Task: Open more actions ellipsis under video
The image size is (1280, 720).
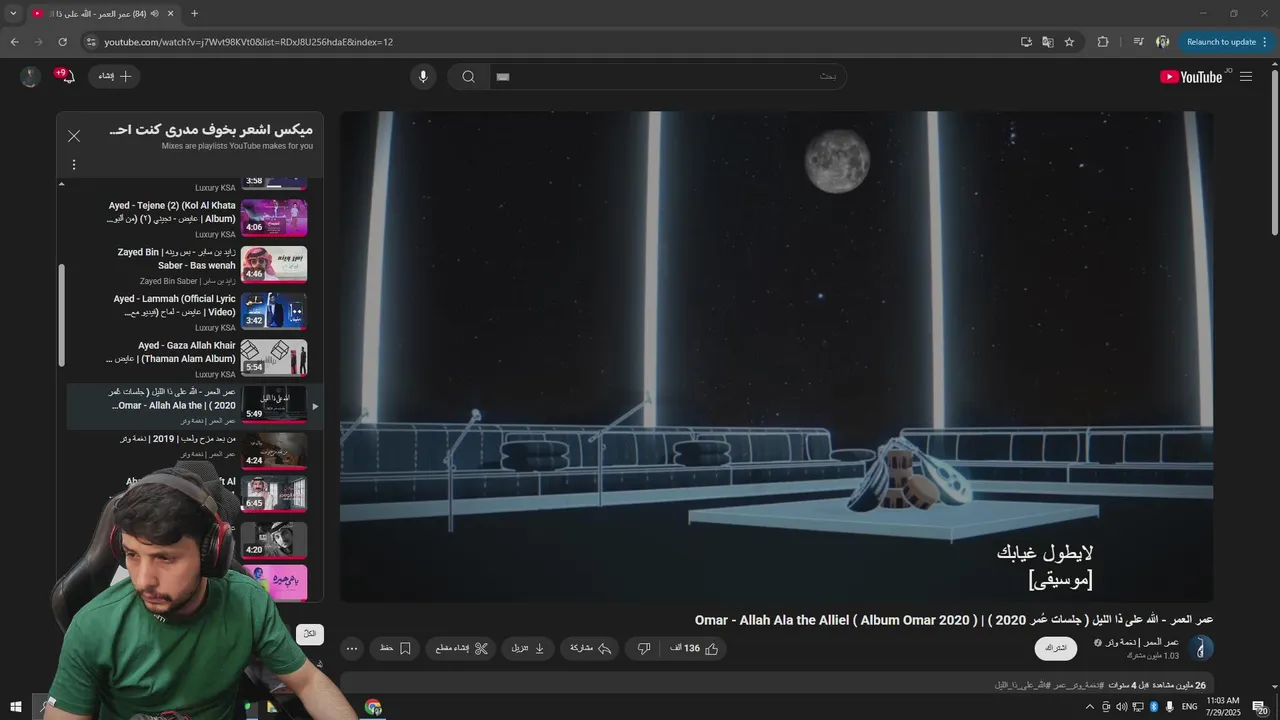Action: point(352,648)
